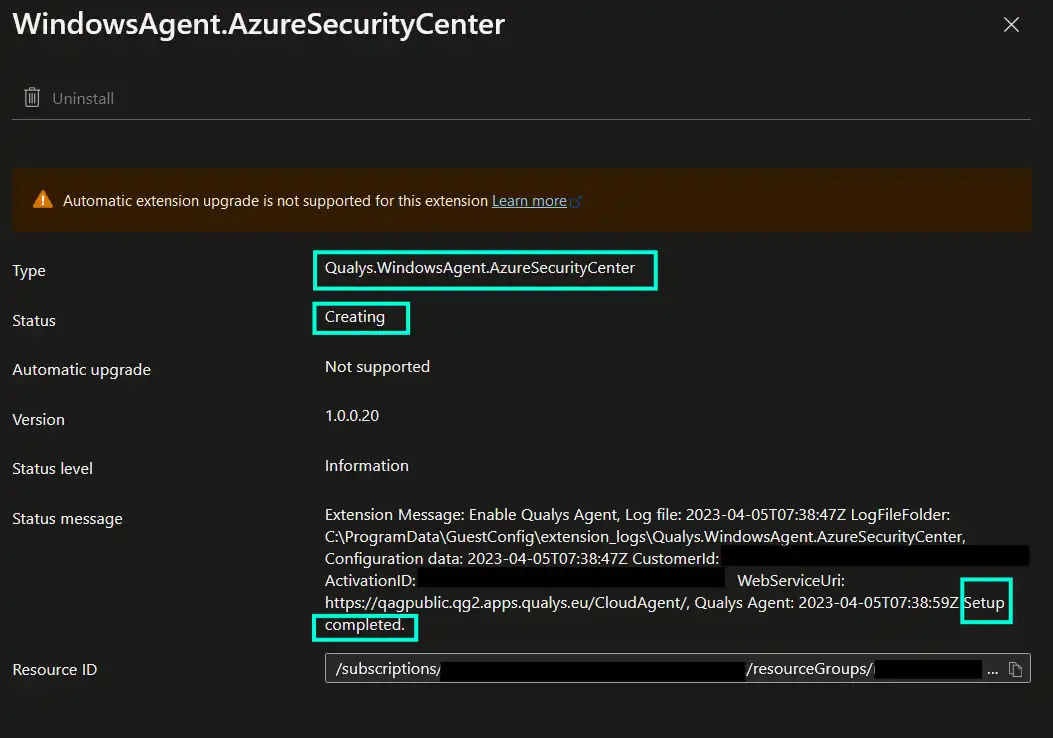Select the Not supported value
The width and height of the screenshot is (1053, 738).
(x=377, y=367)
